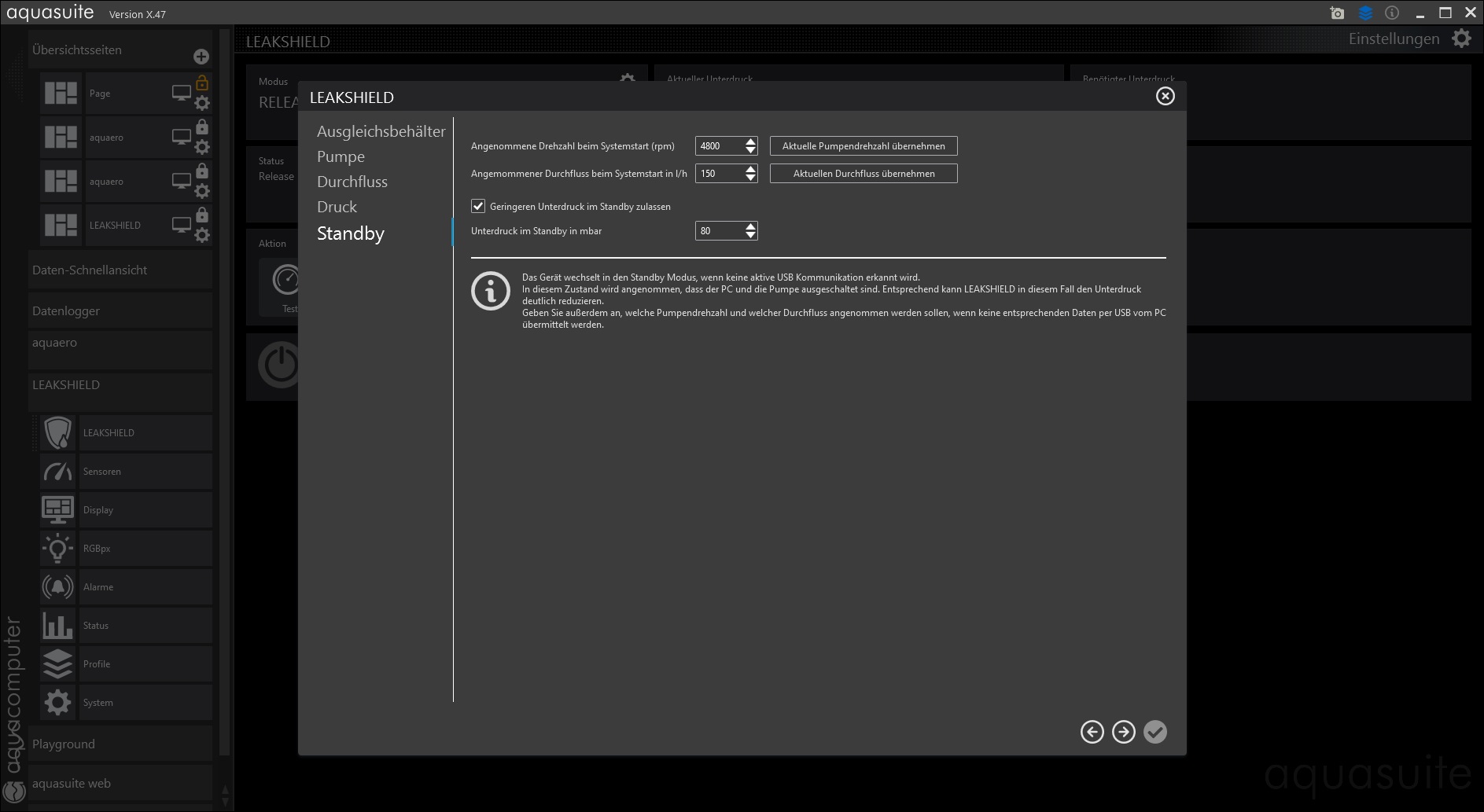Toggle the orange lock on the Page row
This screenshot has height=812, width=1484.
click(202, 82)
